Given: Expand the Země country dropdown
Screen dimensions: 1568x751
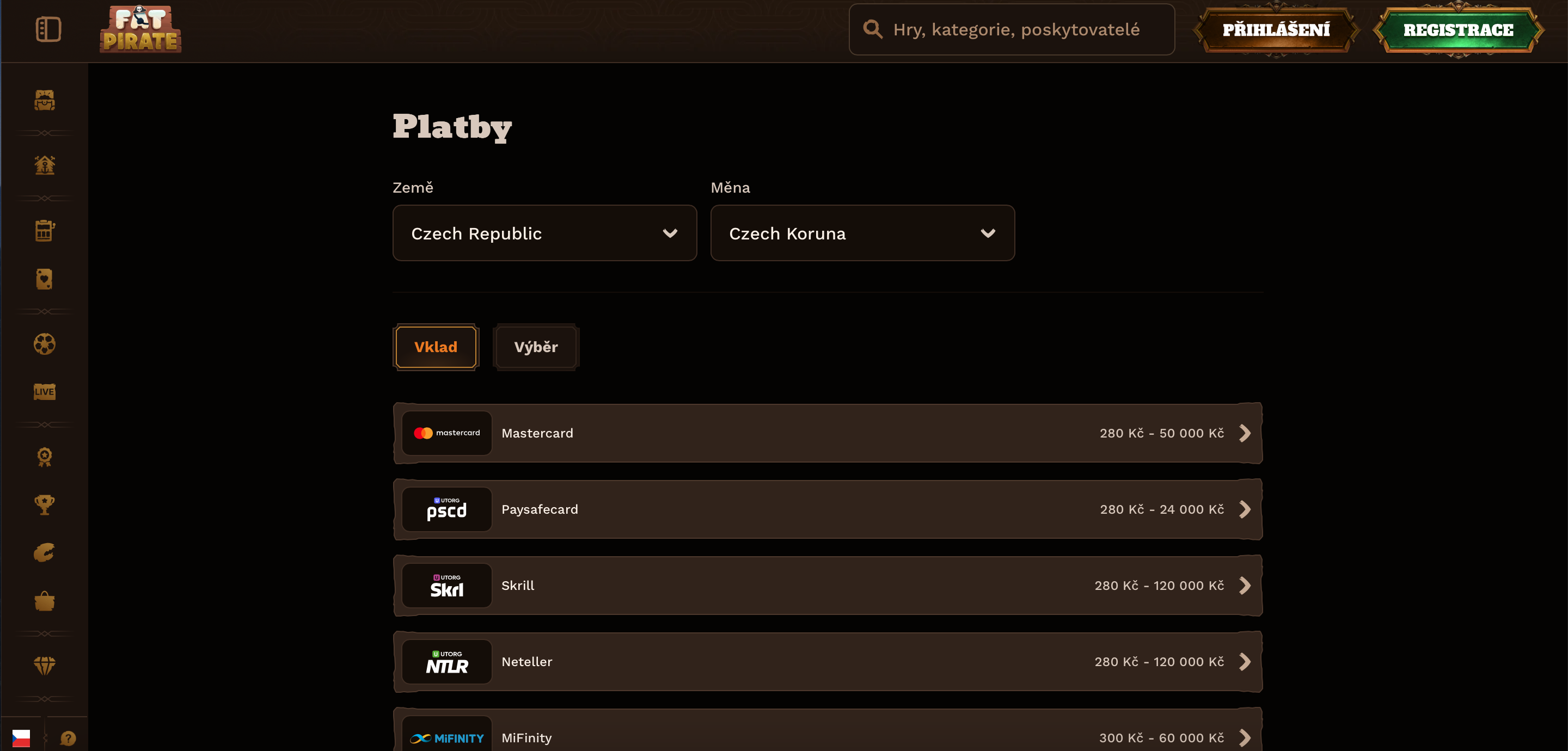Looking at the screenshot, I should (545, 233).
